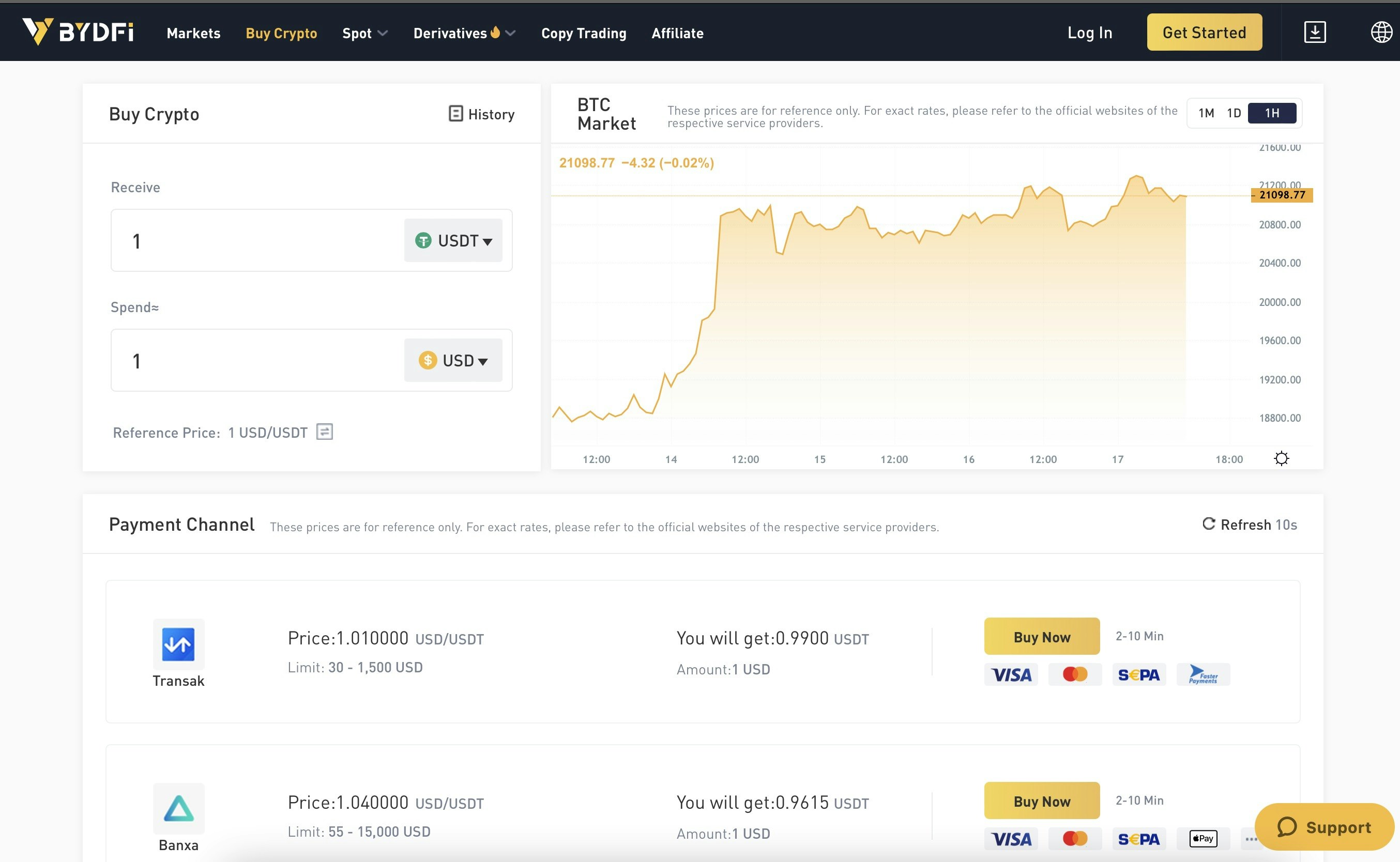Click Faster Payments icon in Transak row
Image resolution: width=1400 pixels, height=862 pixels.
coord(1203,674)
